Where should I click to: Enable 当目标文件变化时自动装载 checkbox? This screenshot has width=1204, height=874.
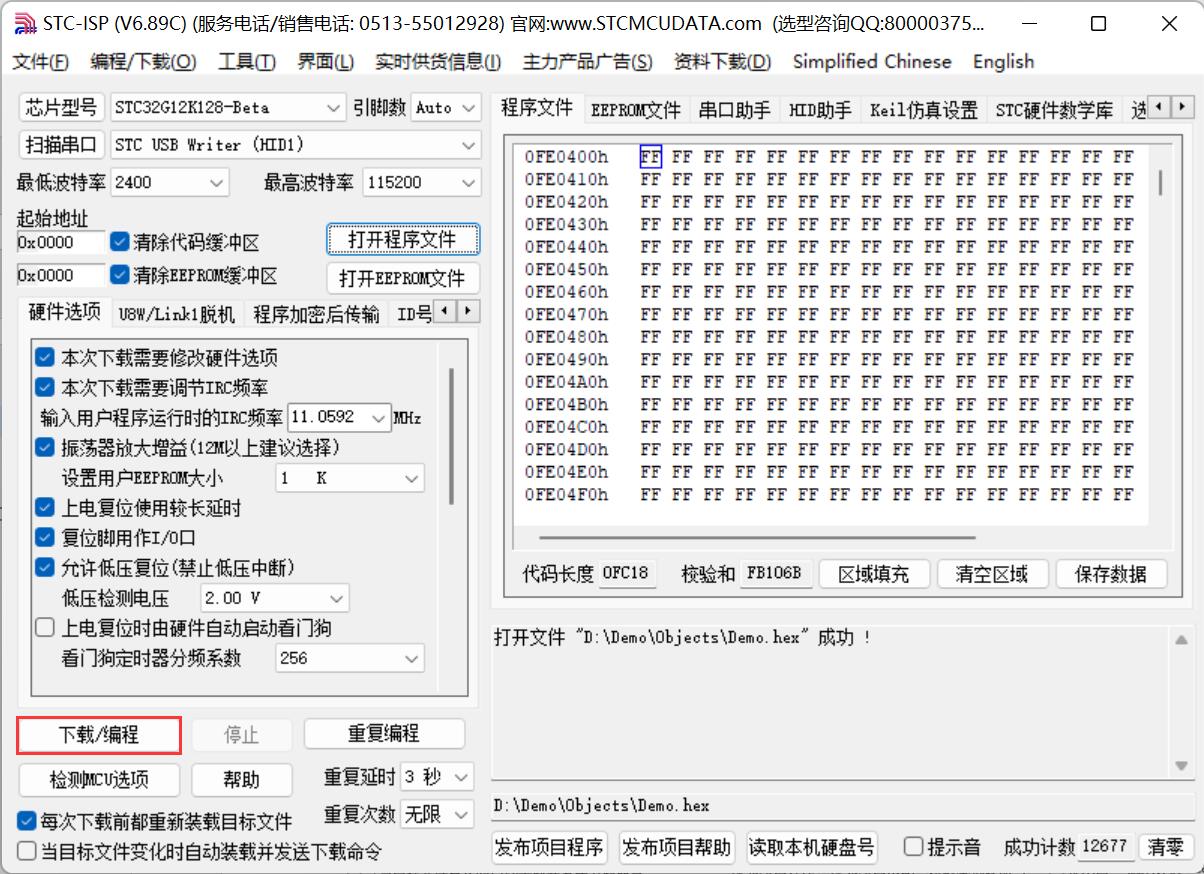point(27,851)
